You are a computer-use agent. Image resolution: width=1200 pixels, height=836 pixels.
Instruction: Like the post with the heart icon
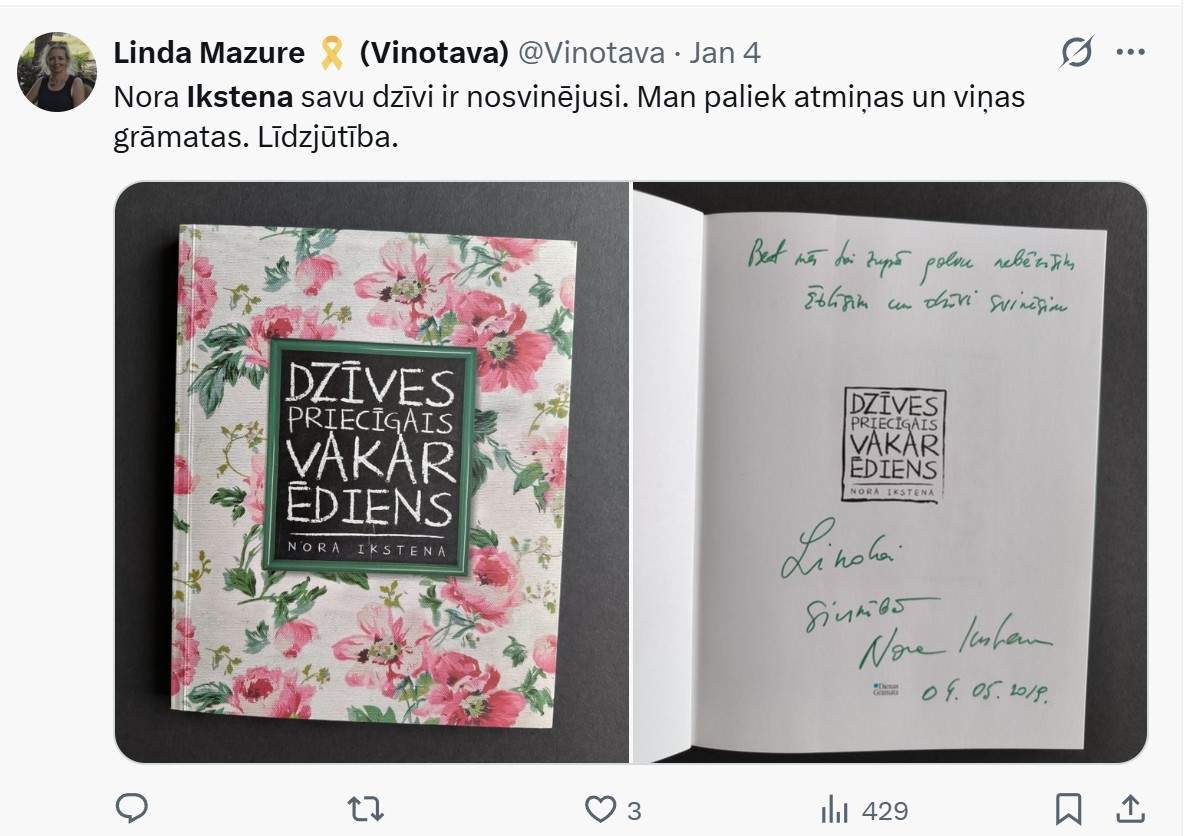[x=599, y=809]
